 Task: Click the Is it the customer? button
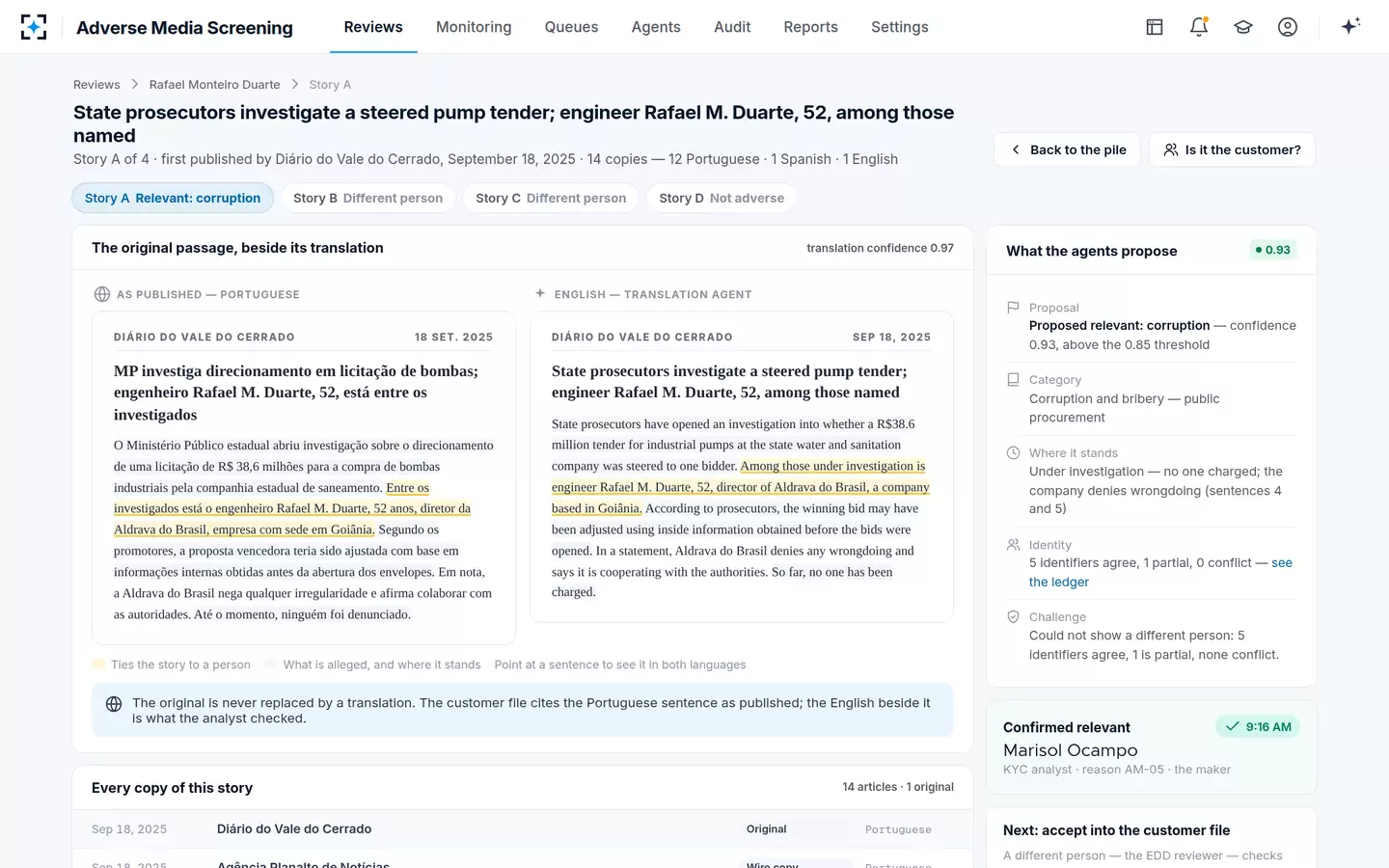1232,149
